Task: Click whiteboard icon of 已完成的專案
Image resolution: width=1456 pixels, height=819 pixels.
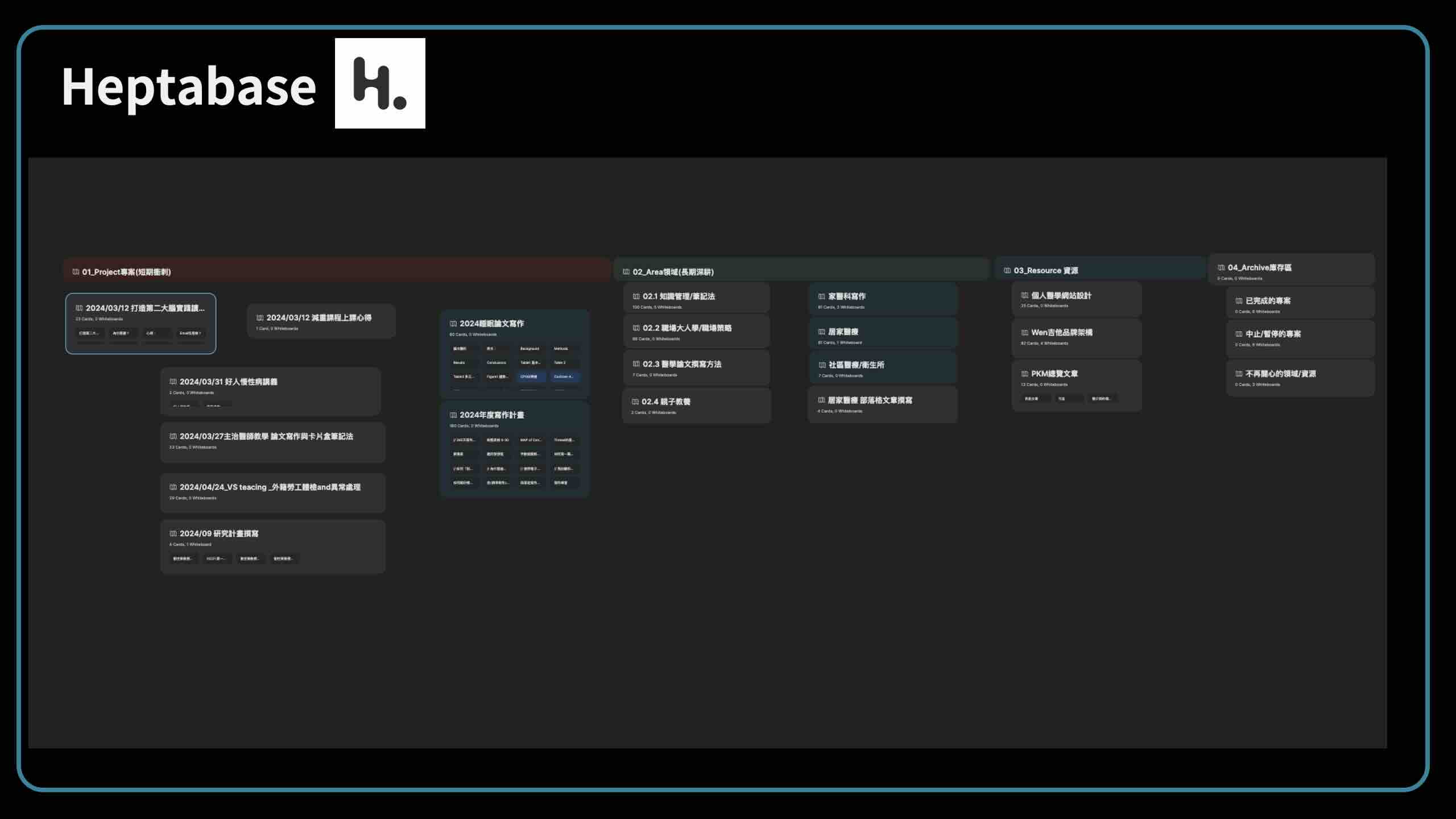Action: (x=1239, y=301)
